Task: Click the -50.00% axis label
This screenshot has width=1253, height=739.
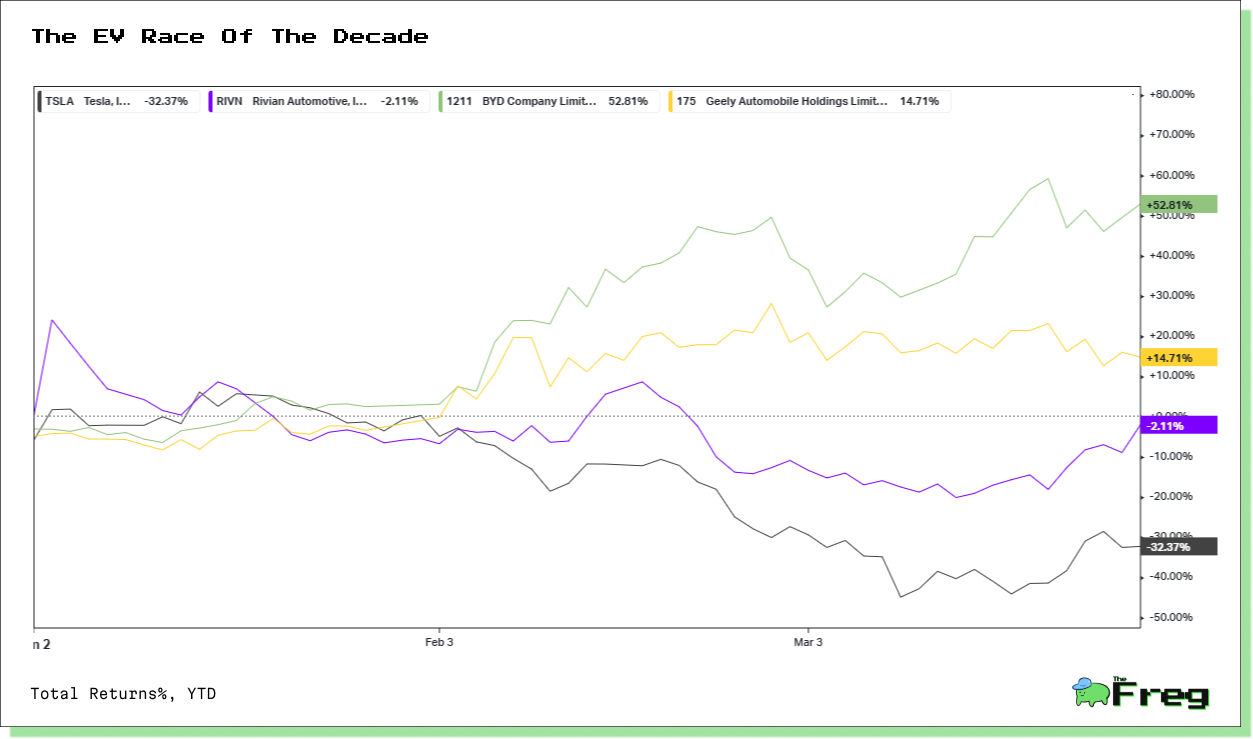Action: click(x=1172, y=617)
